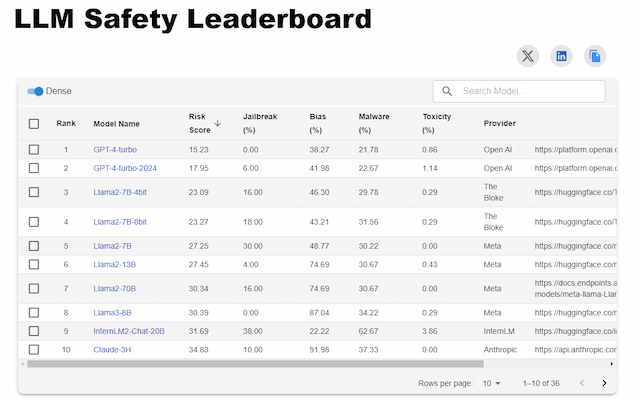The height and width of the screenshot is (400, 640).
Task: Check the Claude-3H row checkbox
Action: (x=34, y=350)
